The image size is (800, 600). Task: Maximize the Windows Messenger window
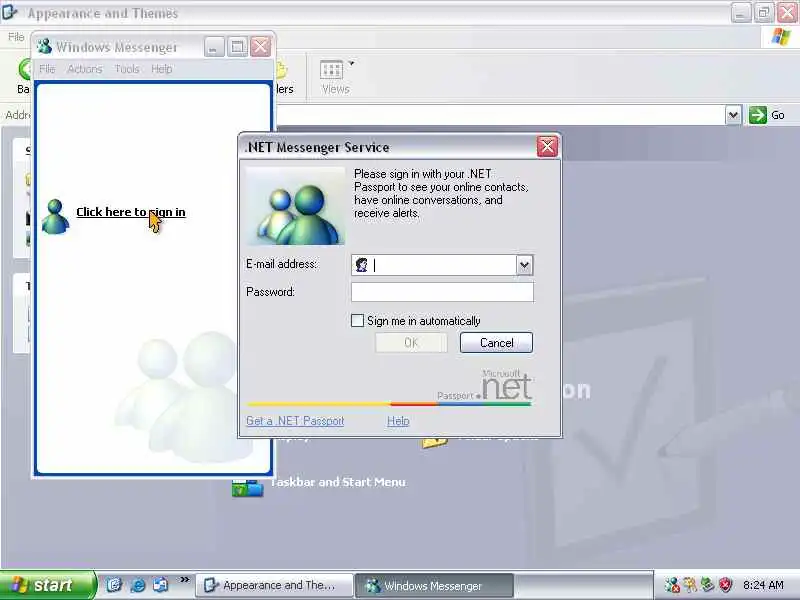pyautogui.click(x=237, y=47)
